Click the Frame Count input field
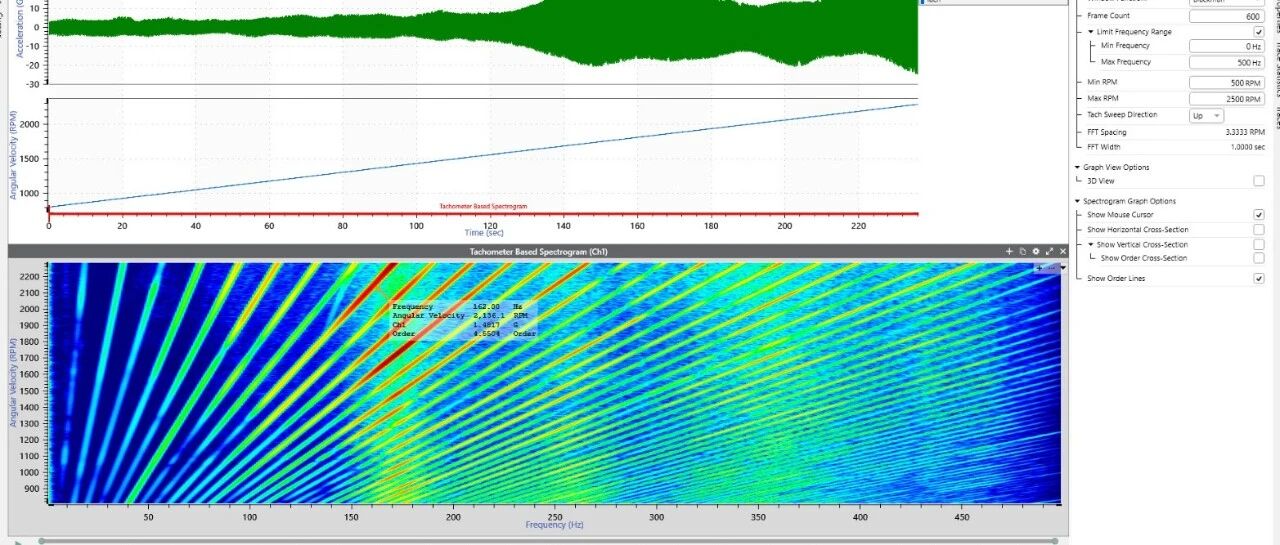The height and width of the screenshot is (545, 1280). [1227, 16]
